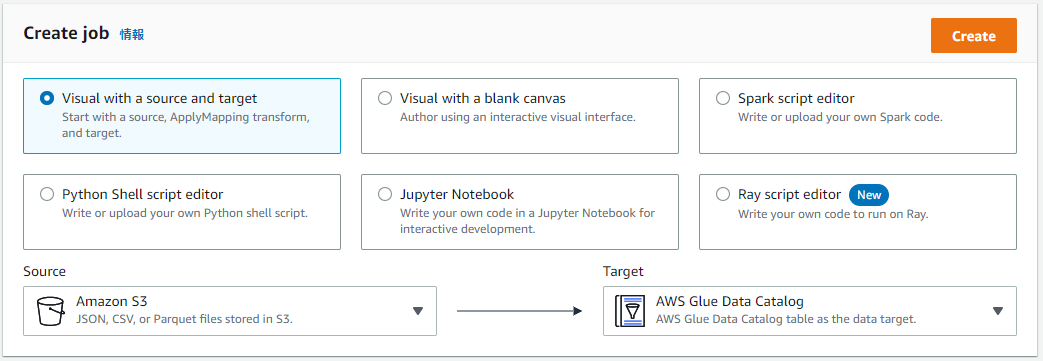The image size is (1043, 361).
Task: Expand the Target dropdown arrow
Action: [x=998, y=310]
